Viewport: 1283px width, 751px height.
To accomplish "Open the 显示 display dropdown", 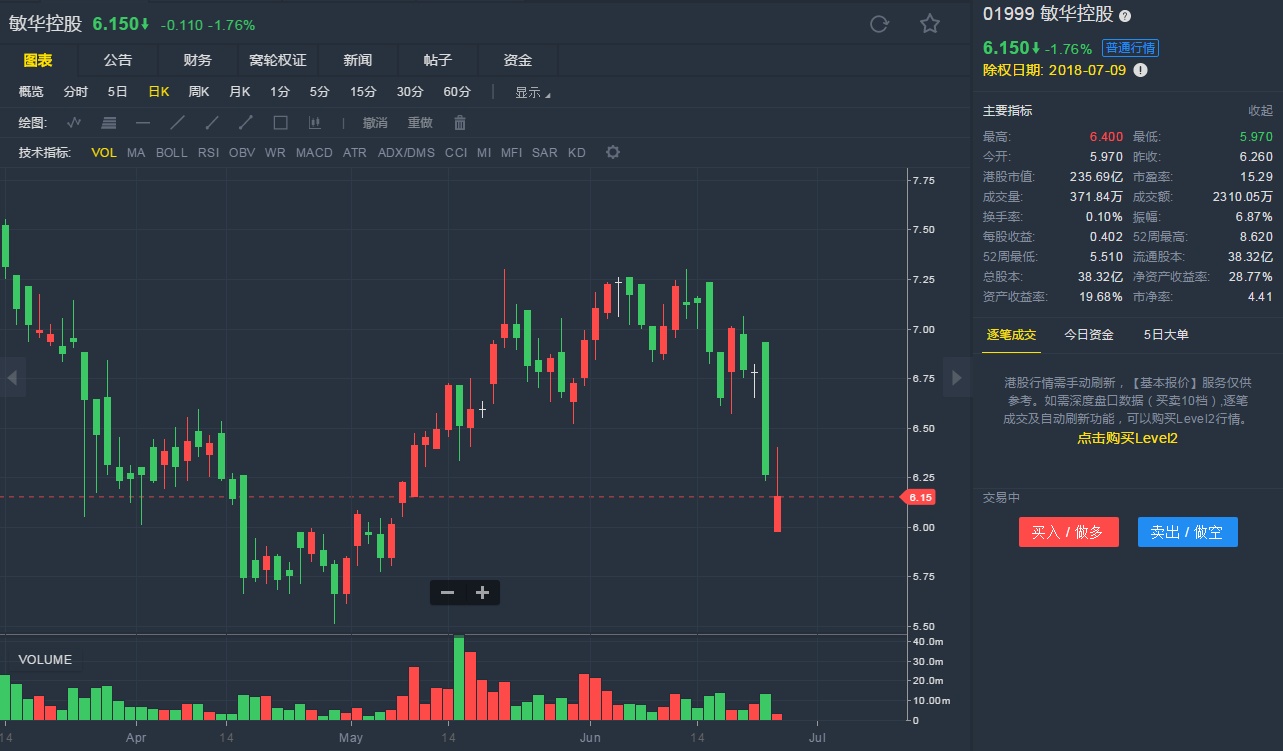I will coord(532,92).
